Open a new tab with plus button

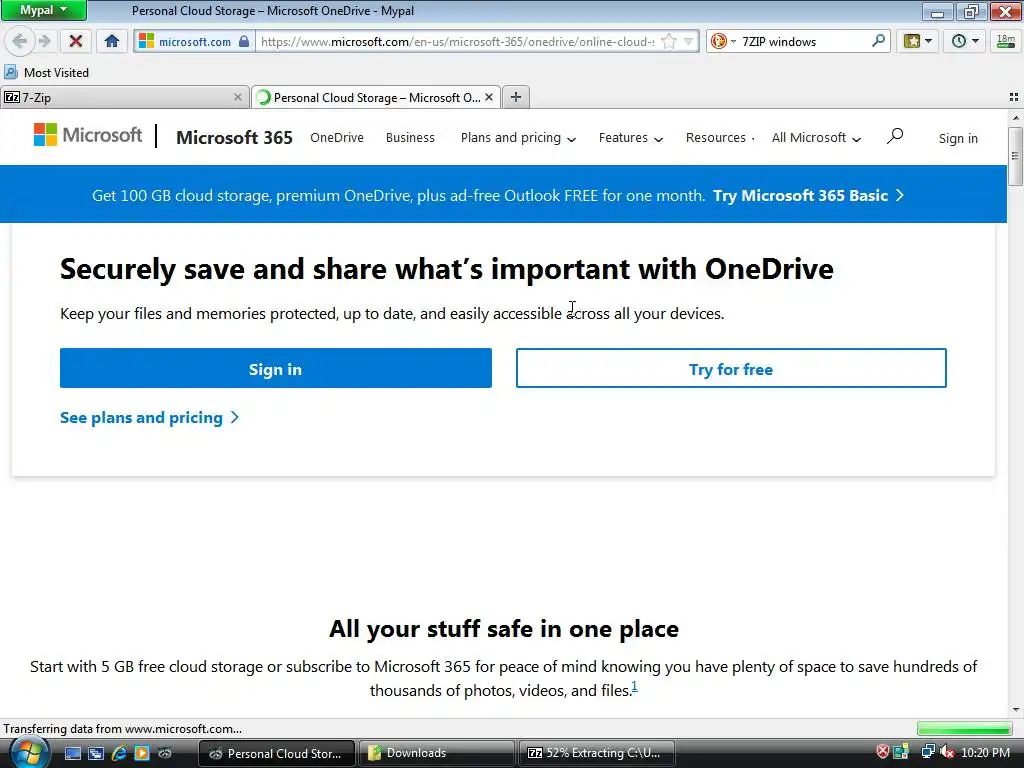pyautogui.click(x=516, y=97)
